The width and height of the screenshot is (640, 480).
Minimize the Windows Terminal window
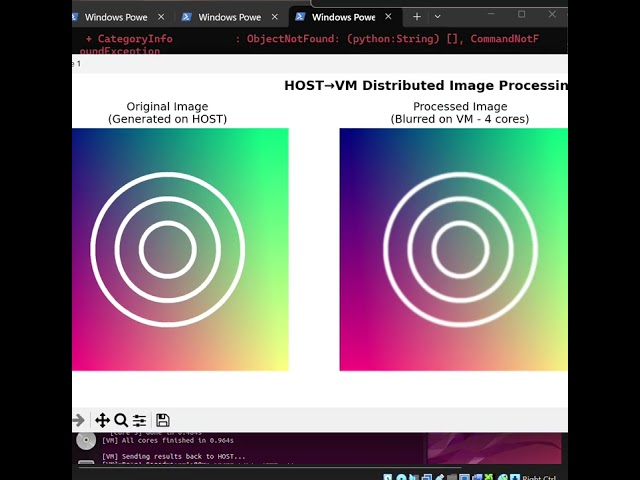pos(491,14)
